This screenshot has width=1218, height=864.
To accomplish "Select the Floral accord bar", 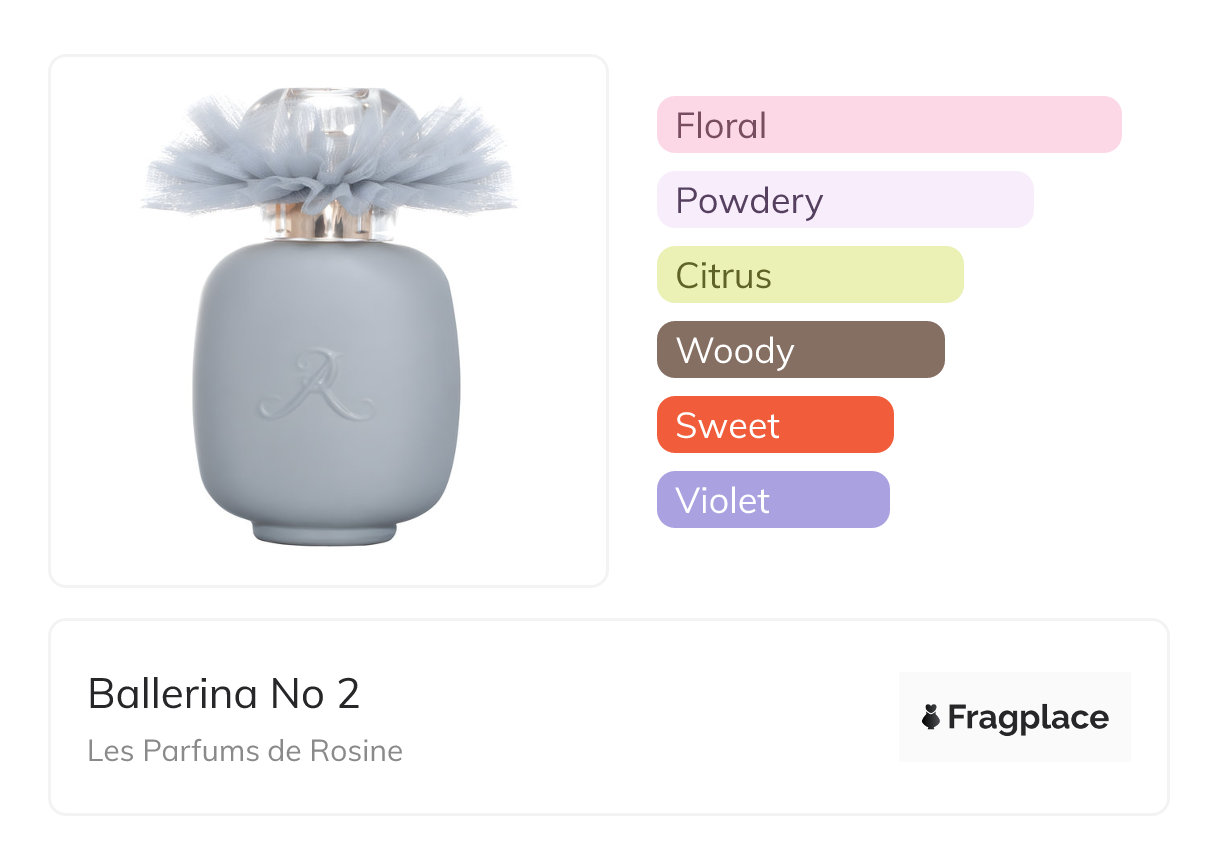I will (x=889, y=125).
